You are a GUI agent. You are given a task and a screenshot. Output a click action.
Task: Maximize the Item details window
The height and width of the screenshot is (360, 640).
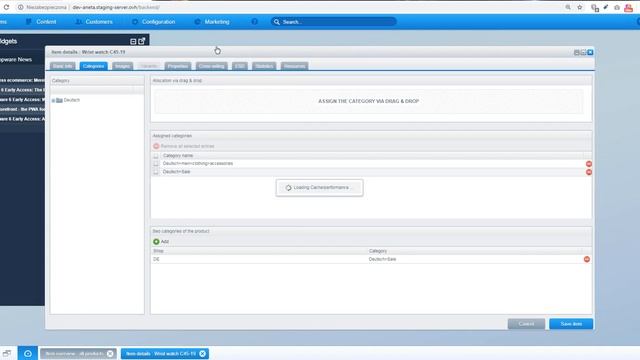click(x=583, y=52)
